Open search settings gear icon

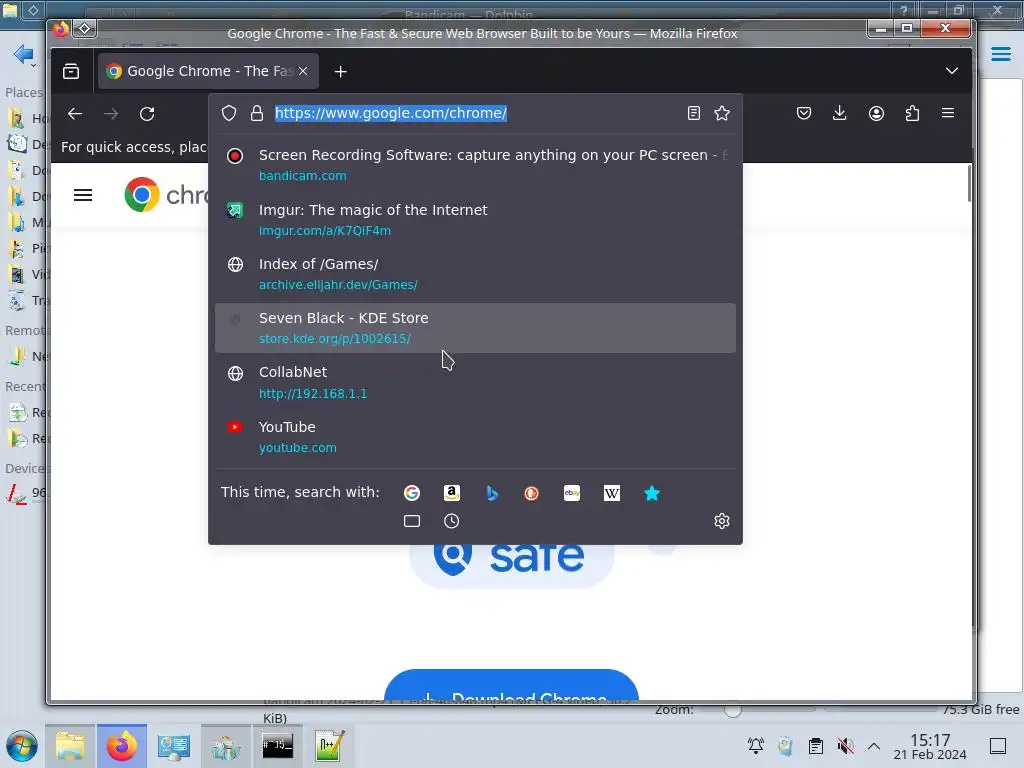[722, 521]
